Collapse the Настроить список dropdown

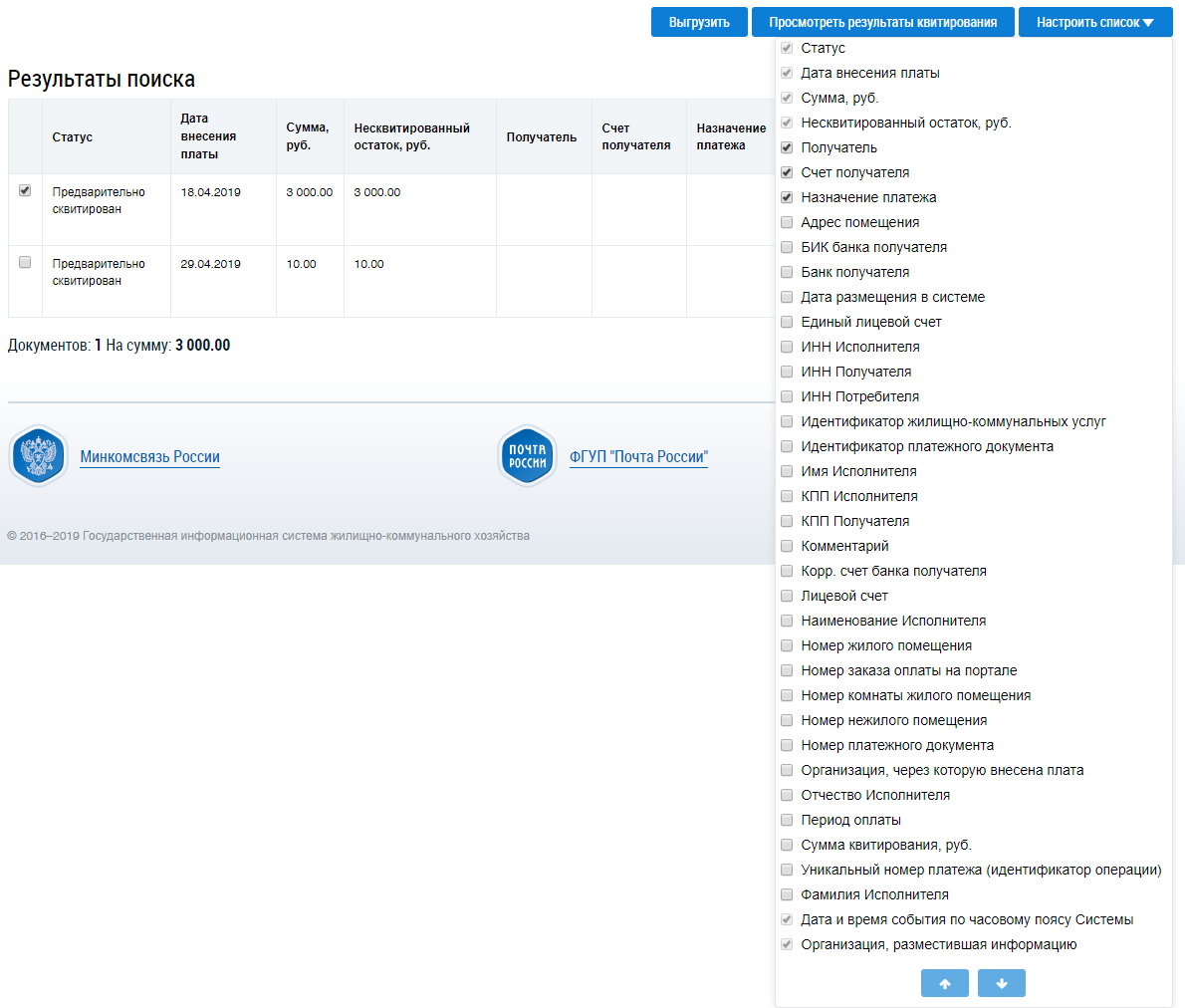[1094, 22]
